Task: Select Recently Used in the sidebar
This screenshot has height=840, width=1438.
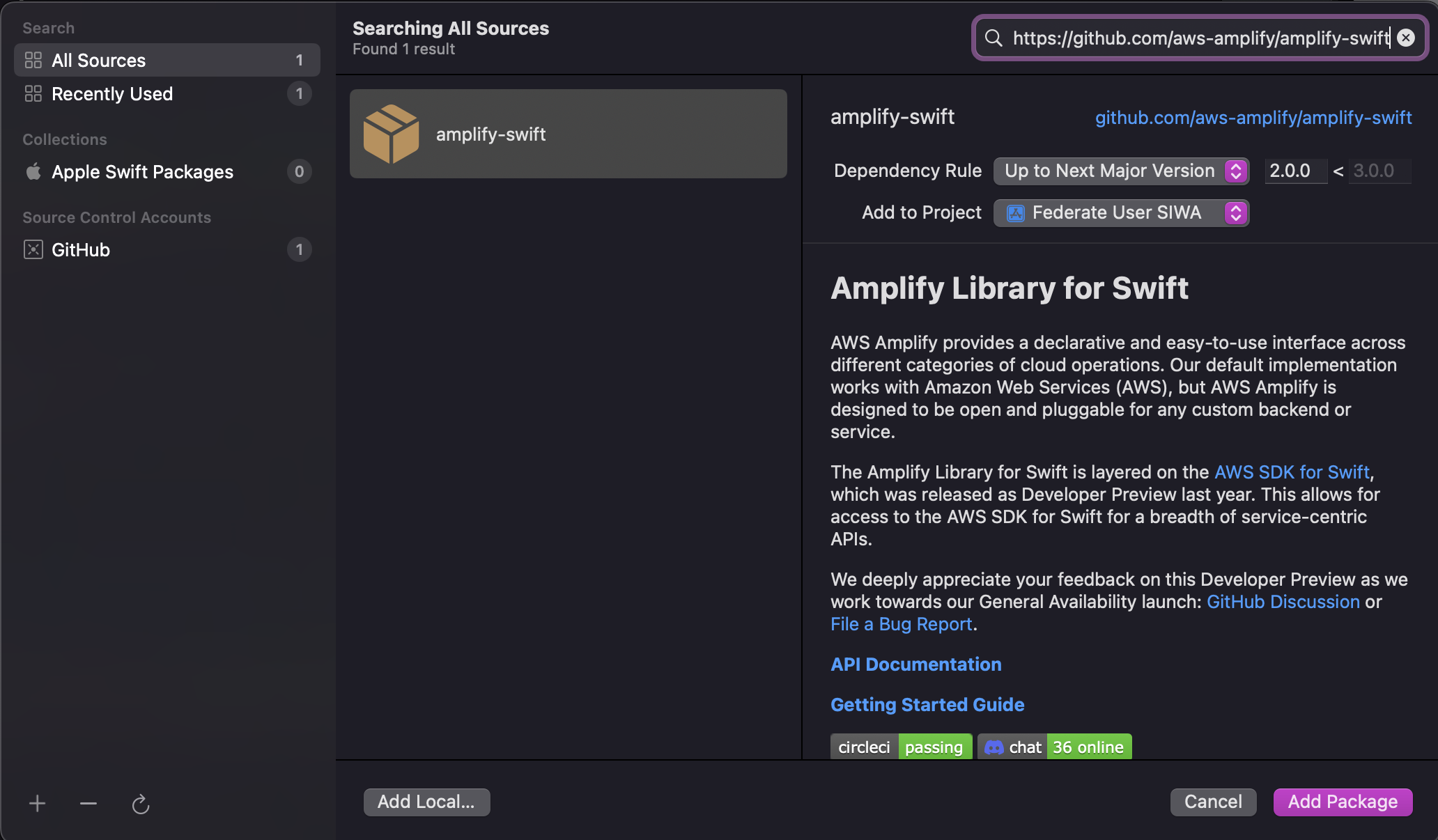Action: click(x=111, y=94)
